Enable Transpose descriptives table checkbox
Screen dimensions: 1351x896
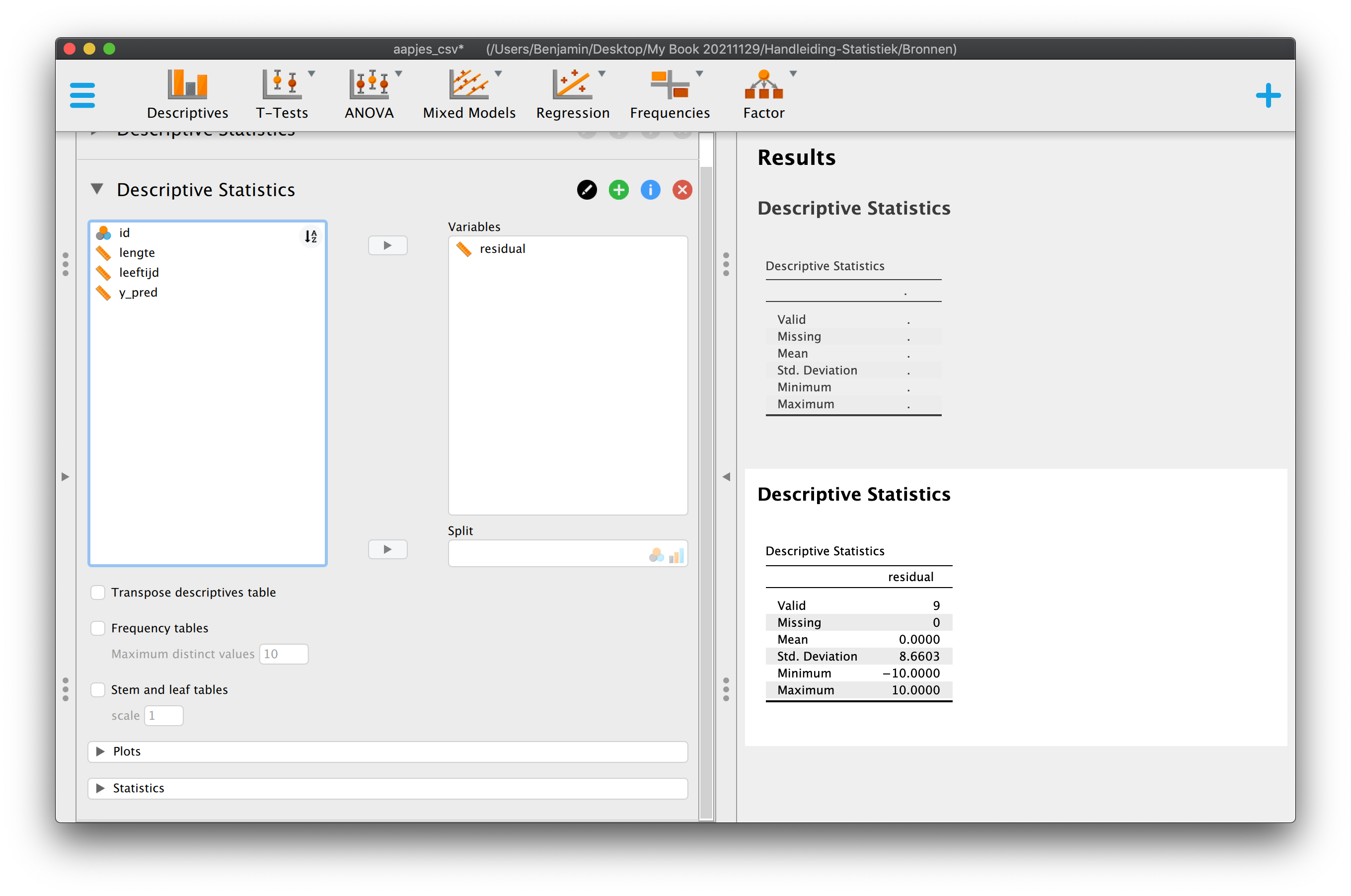click(x=98, y=592)
